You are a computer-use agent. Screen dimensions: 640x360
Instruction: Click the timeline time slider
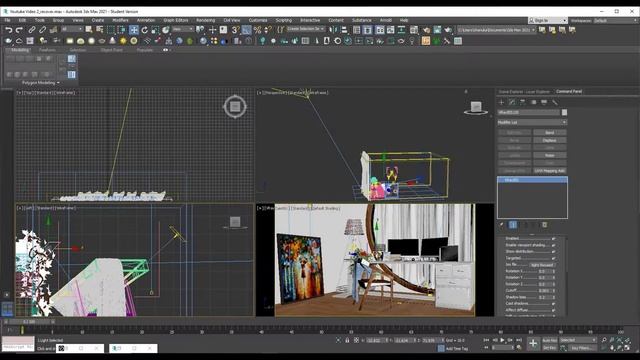pos(29,322)
